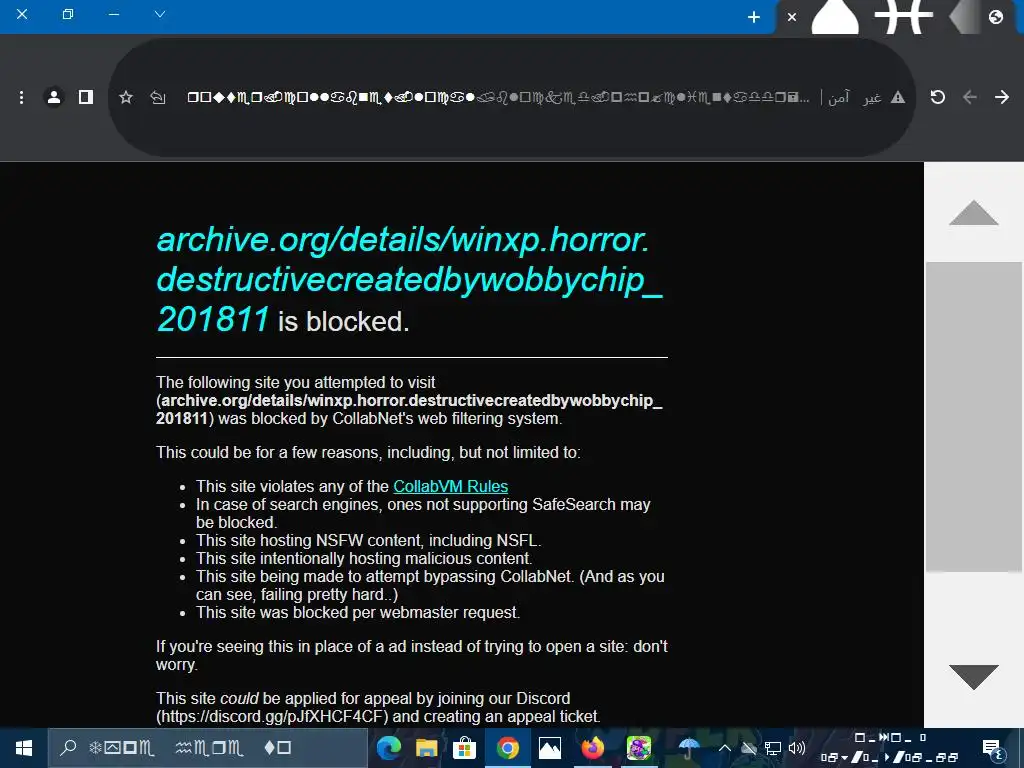
Task: Click the vertical scrollbar thumb
Action: coord(974,417)
